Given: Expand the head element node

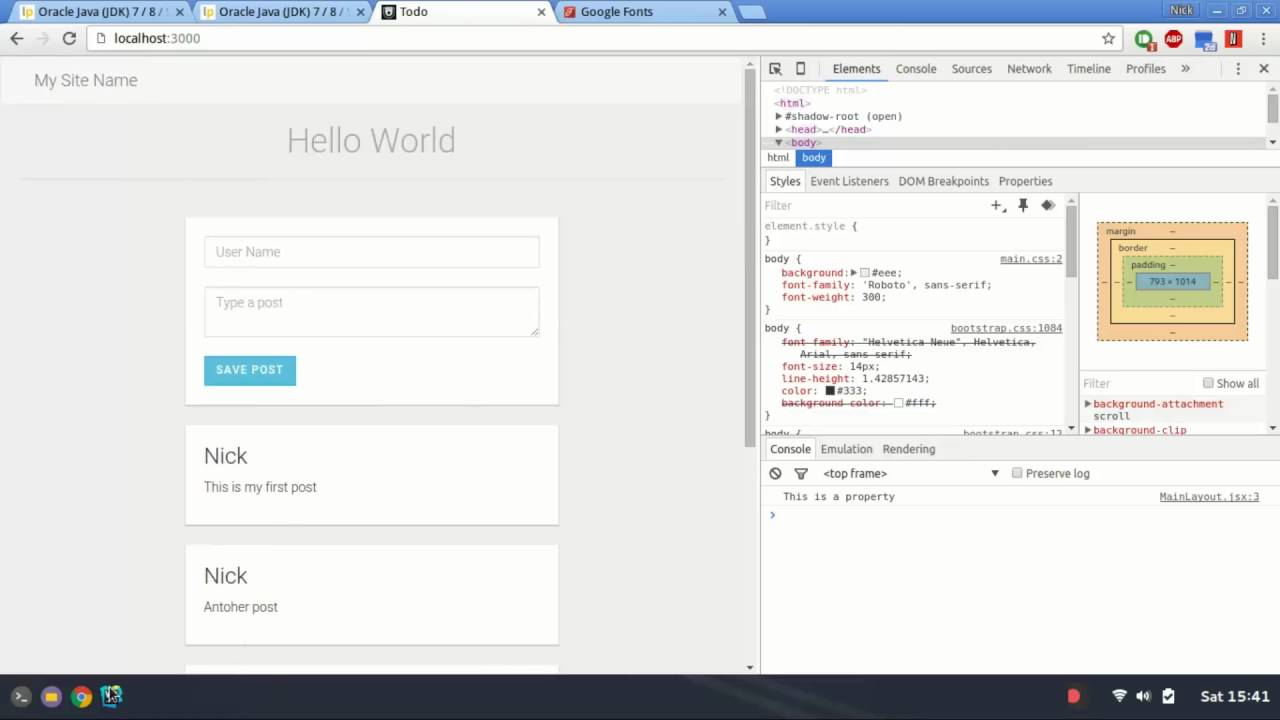Looking at the screenshot, I should 779,129.
